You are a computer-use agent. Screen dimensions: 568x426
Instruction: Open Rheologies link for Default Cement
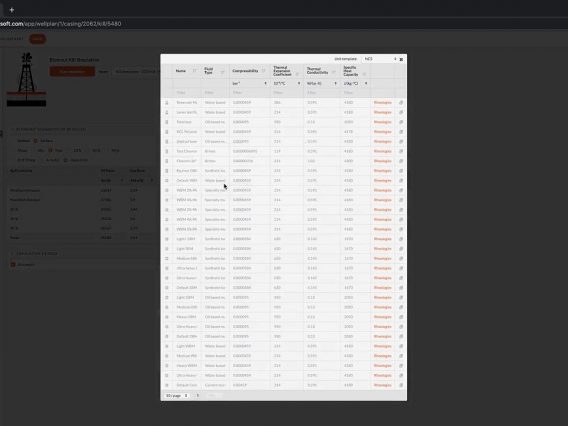383,385
